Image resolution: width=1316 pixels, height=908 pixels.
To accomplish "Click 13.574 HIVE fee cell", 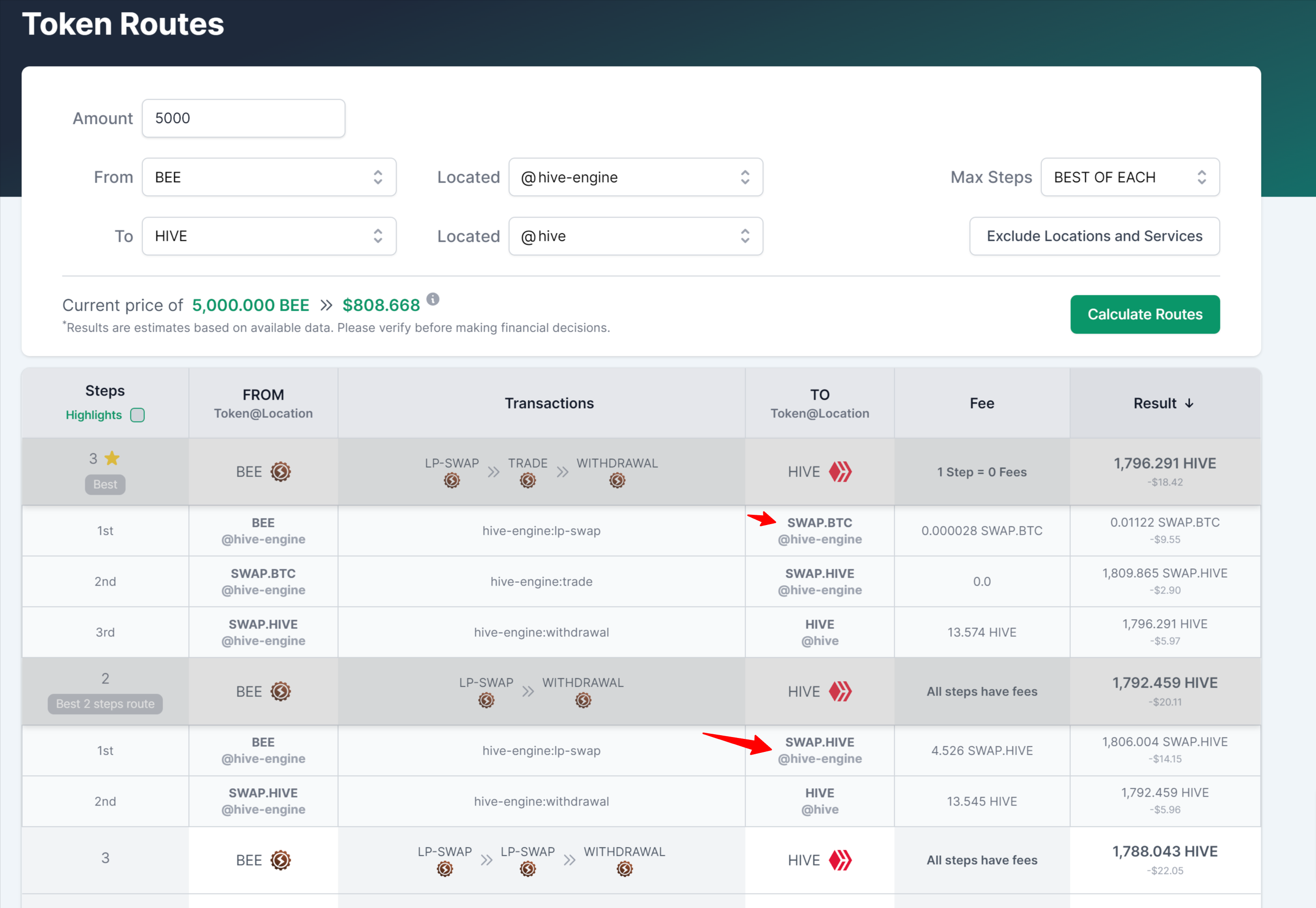I will coord(981,632).
